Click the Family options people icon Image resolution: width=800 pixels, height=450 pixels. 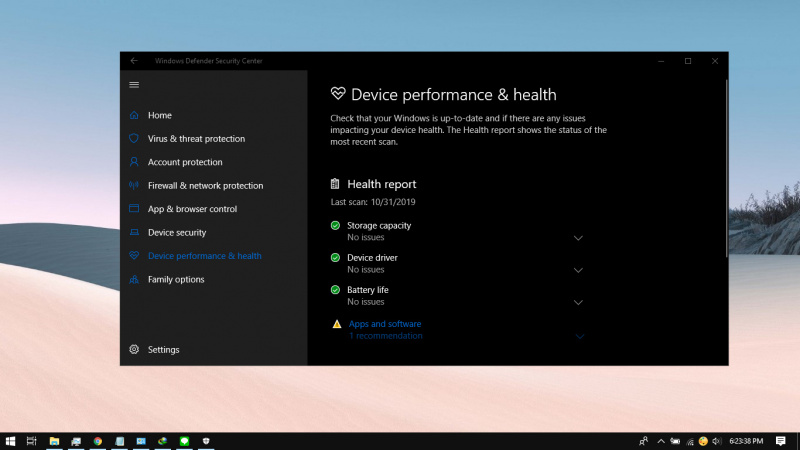[x=134, y=279]
